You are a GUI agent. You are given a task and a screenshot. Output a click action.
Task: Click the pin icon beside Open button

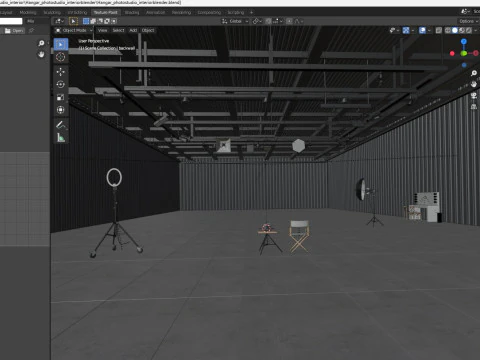pyautogui.click(x=32, y=31)
